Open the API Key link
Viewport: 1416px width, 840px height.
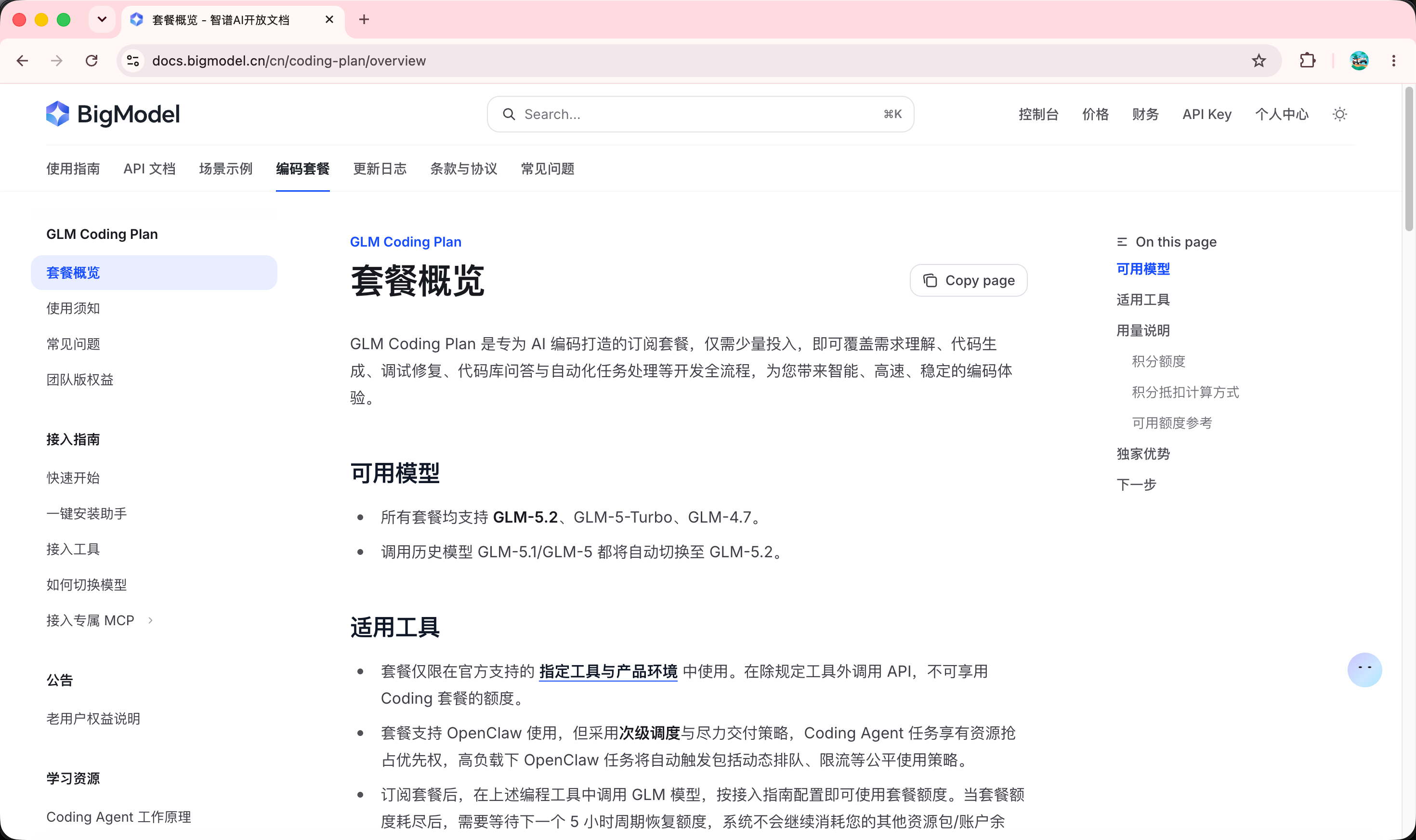pos(1206,114)
